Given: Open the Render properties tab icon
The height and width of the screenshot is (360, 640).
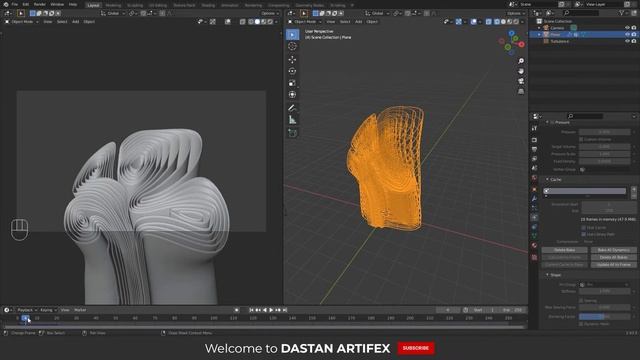Looking at the screenshot, I should pyautogui.click(x=534, y=140).
